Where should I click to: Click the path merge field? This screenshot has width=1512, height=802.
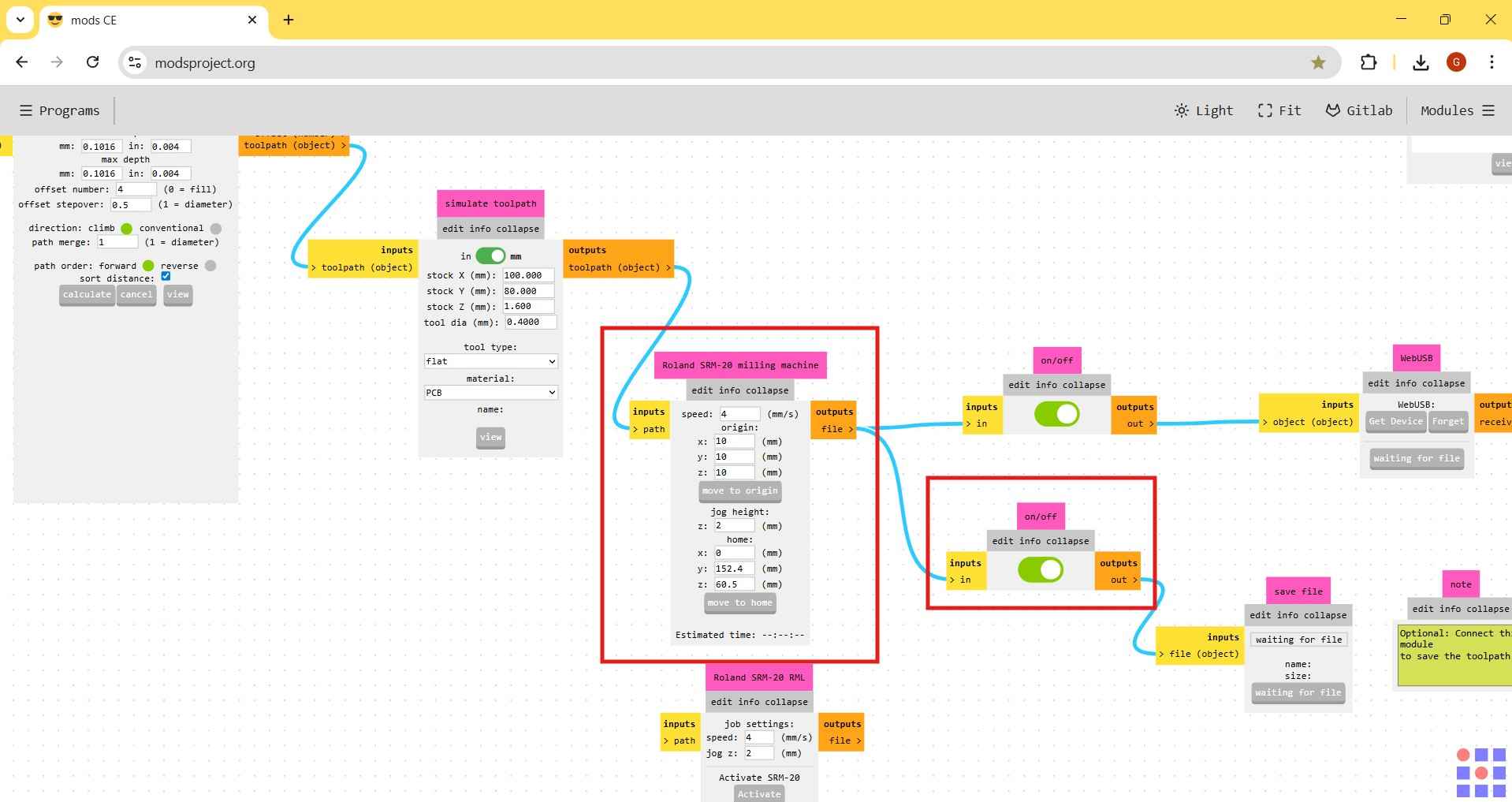coord(117,242)
